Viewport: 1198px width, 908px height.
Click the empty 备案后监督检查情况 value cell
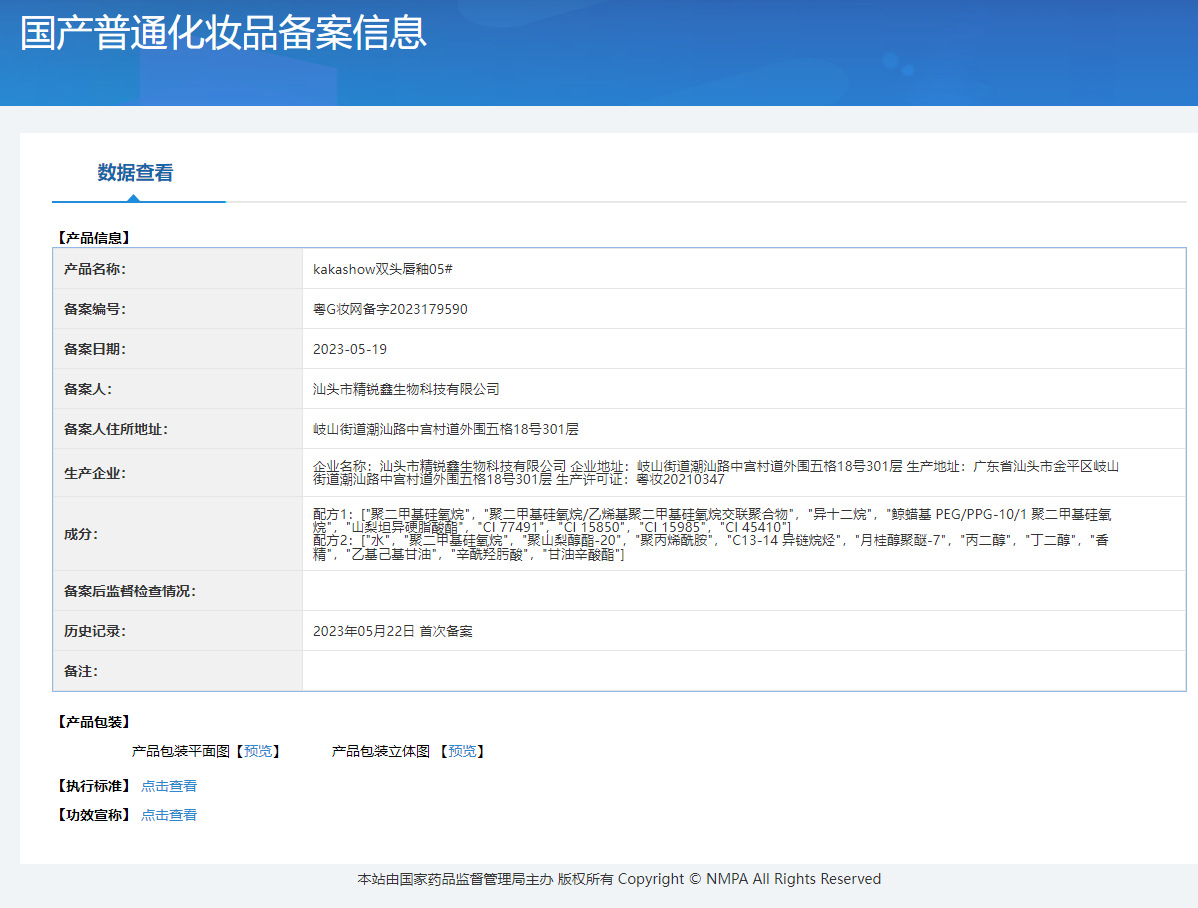[743, 591]
